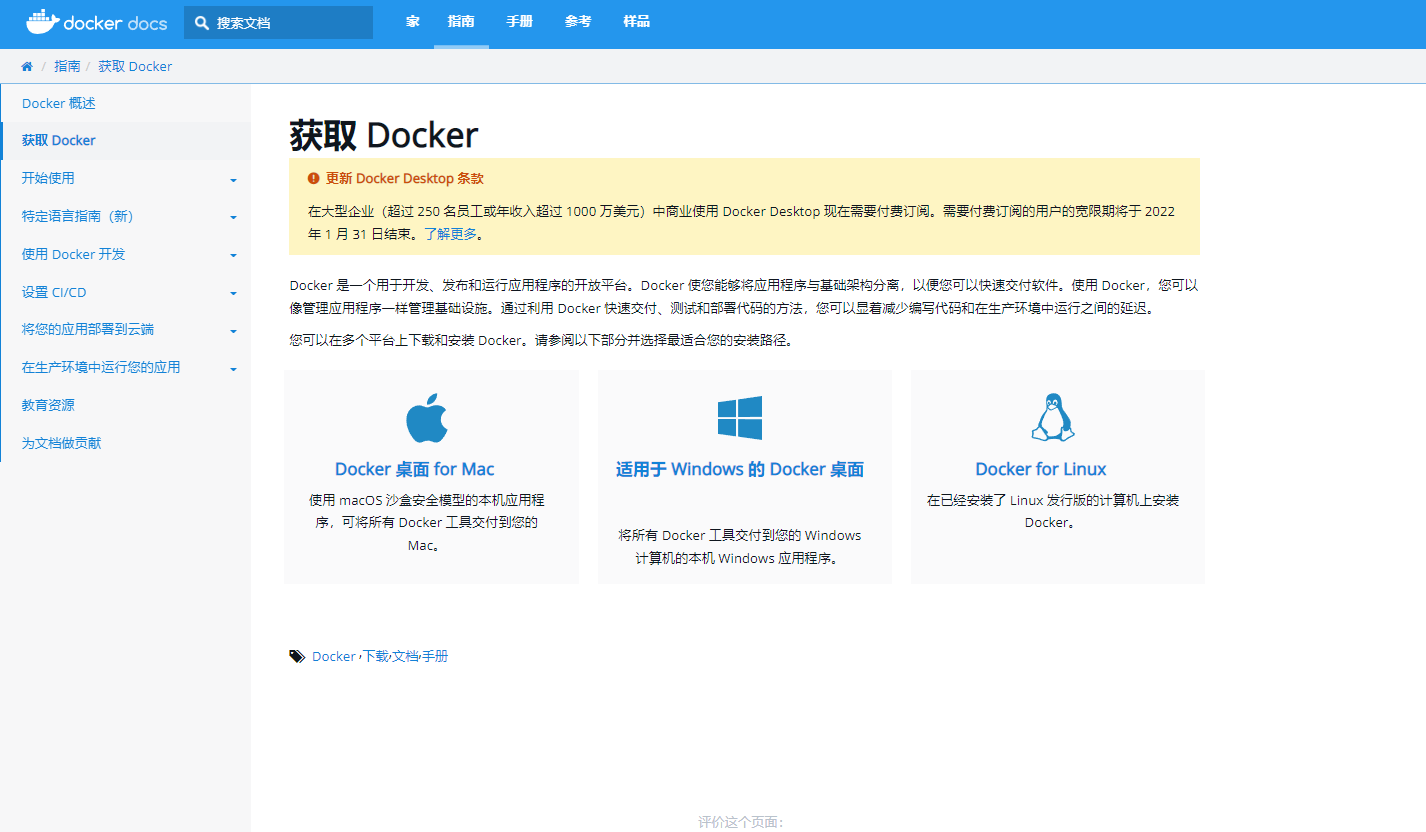This screenshot has width=1426, height=832.
Task: Open 在生产环境中运行您的应用 section
Action: coord(101,367)
